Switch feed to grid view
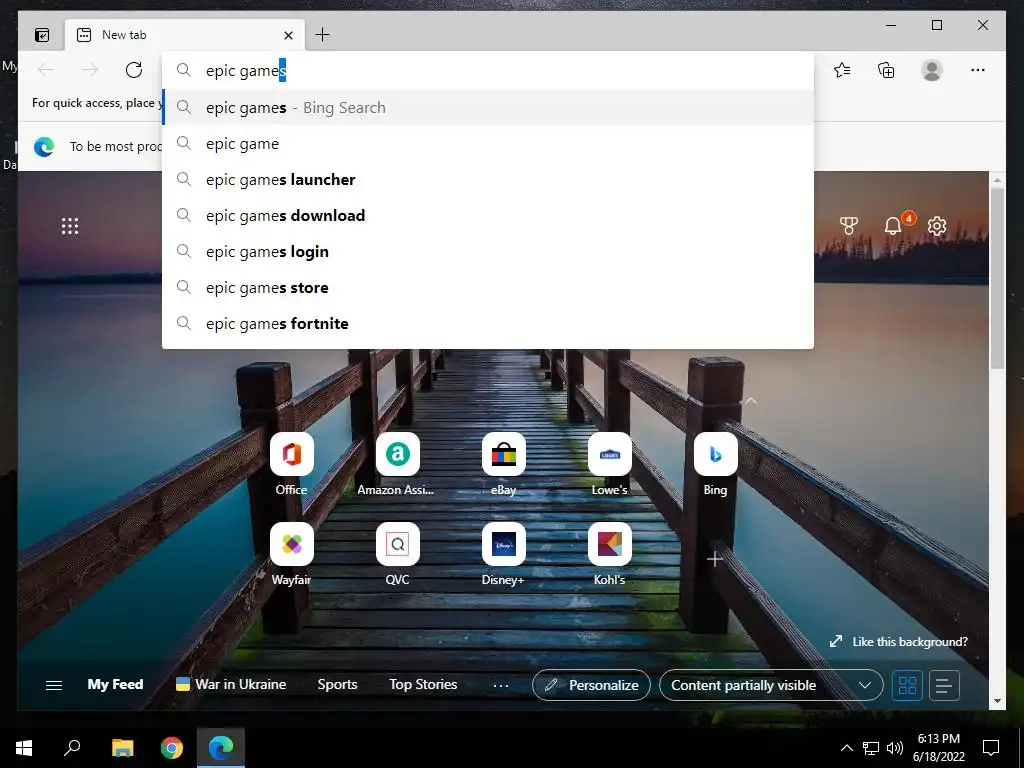 [x=907, y=686]
